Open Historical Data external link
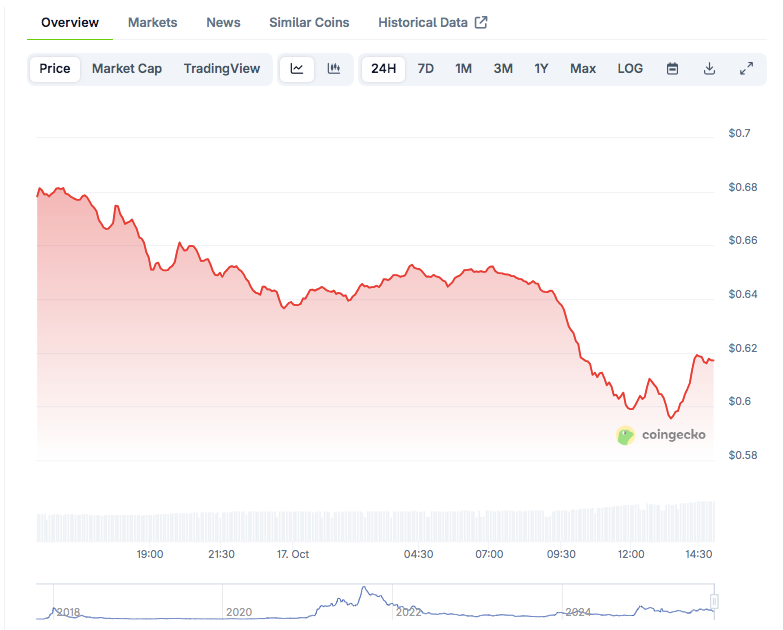This screenshot has width=783, height=630. 432,22
